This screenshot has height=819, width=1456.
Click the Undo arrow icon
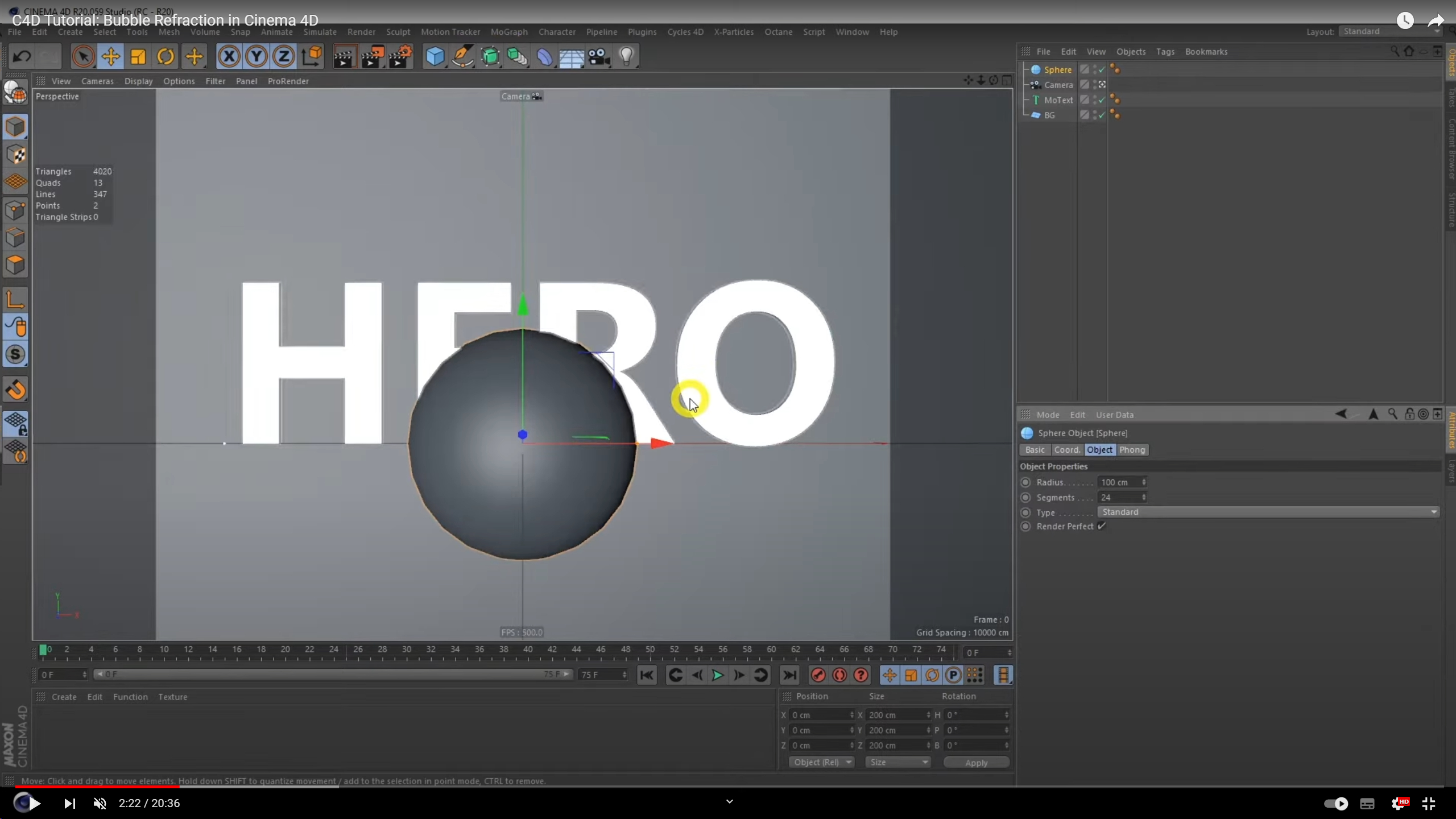click(x=22, y=56)
